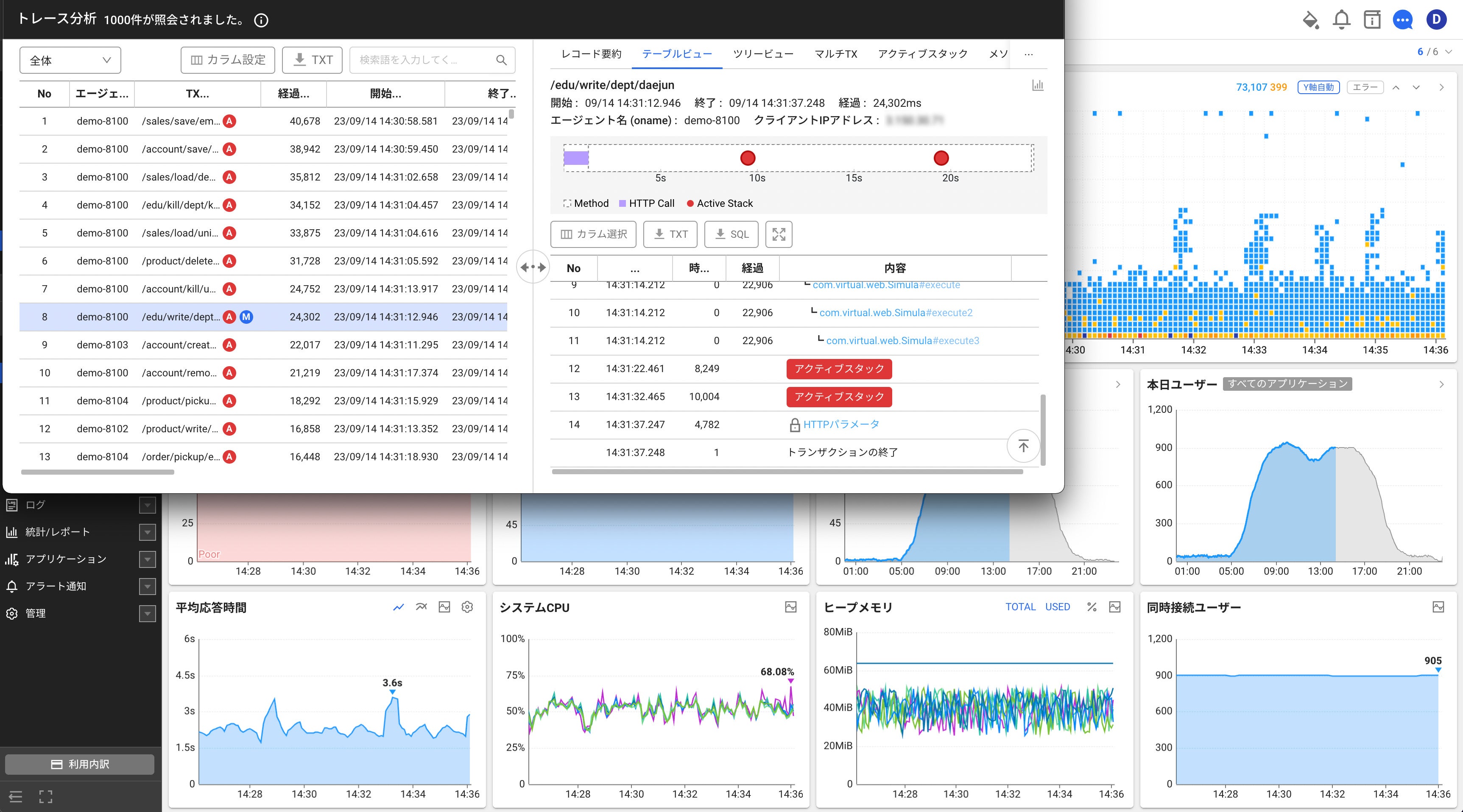The height and width of the screenshot is (812, 1463).
Task: Switch to the アクティブスタック tab
Action: point(922,54)
